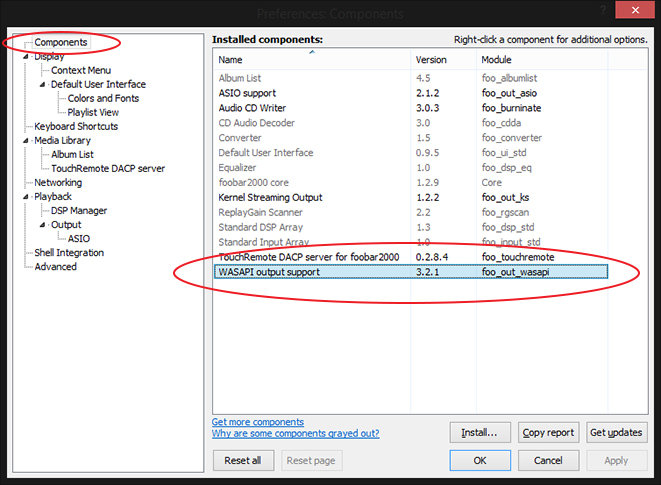Select WASAPI output support component

(x=411, y=272)
